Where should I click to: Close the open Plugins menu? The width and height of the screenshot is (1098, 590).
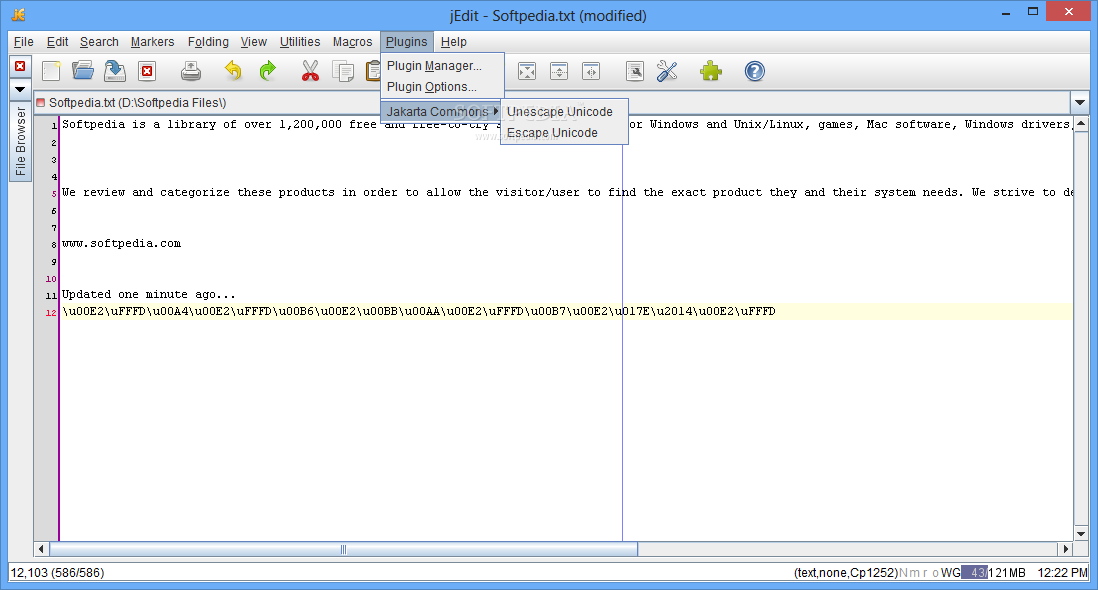pos(407,42)
